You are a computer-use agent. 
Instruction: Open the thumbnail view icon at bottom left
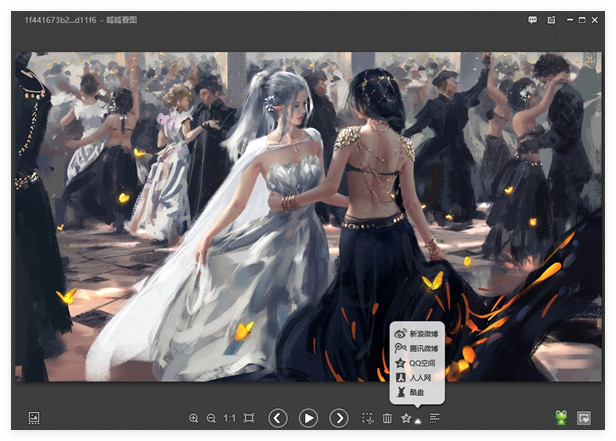tap(33, 418)
